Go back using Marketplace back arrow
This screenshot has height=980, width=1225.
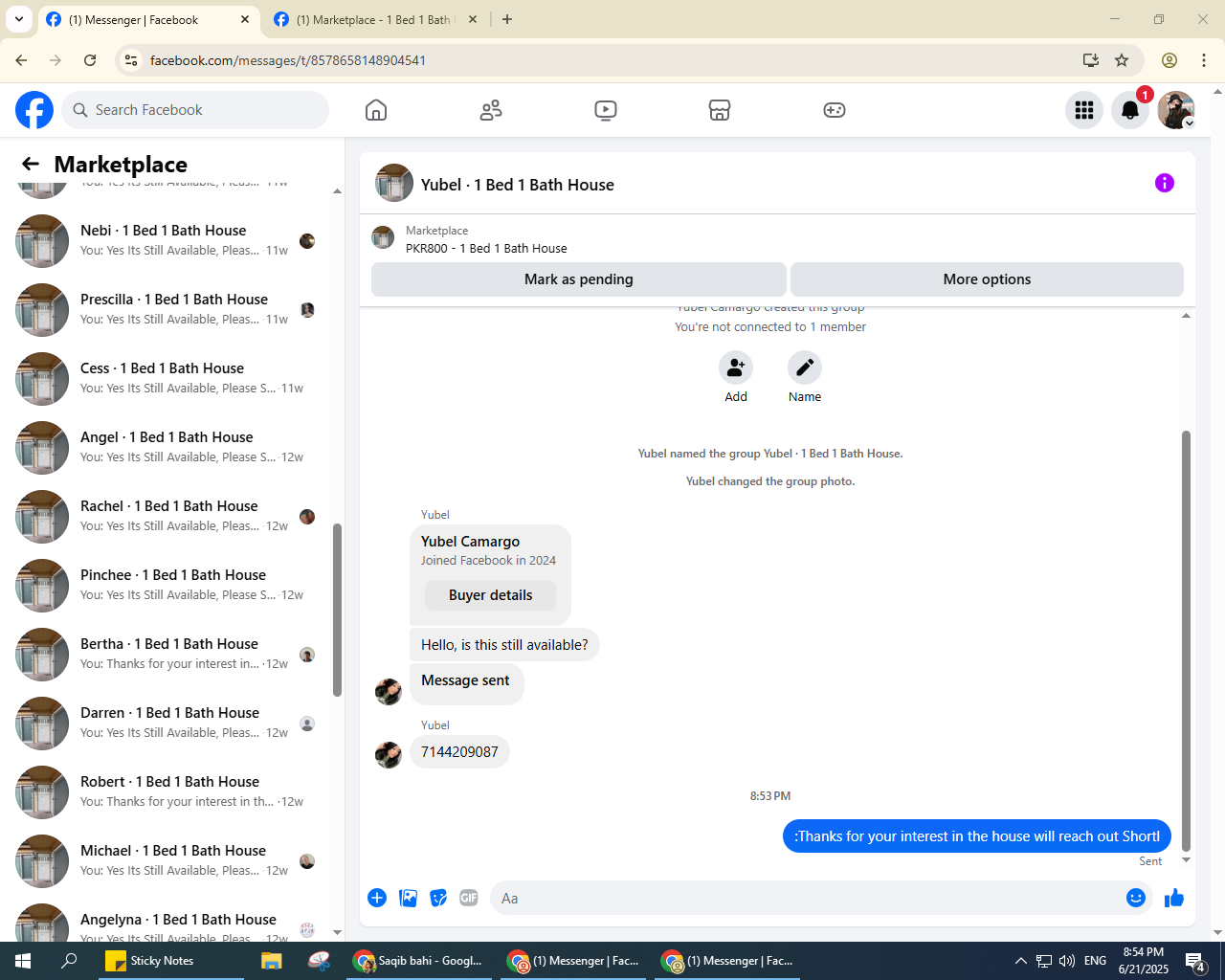[31, 164]
